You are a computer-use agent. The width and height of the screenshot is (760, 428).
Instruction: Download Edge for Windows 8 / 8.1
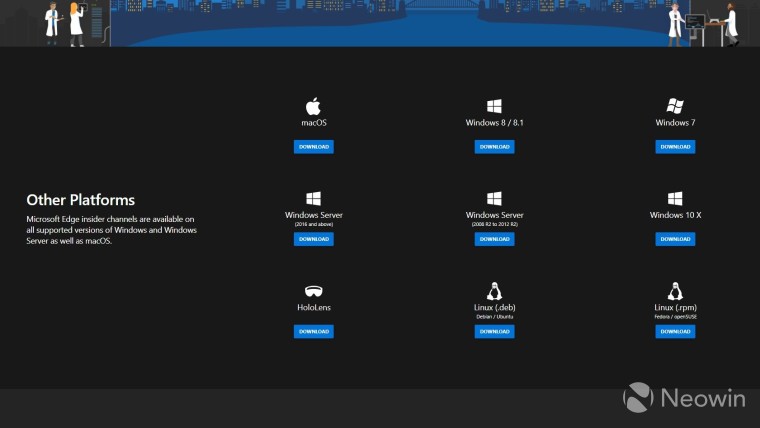[494, 147]
